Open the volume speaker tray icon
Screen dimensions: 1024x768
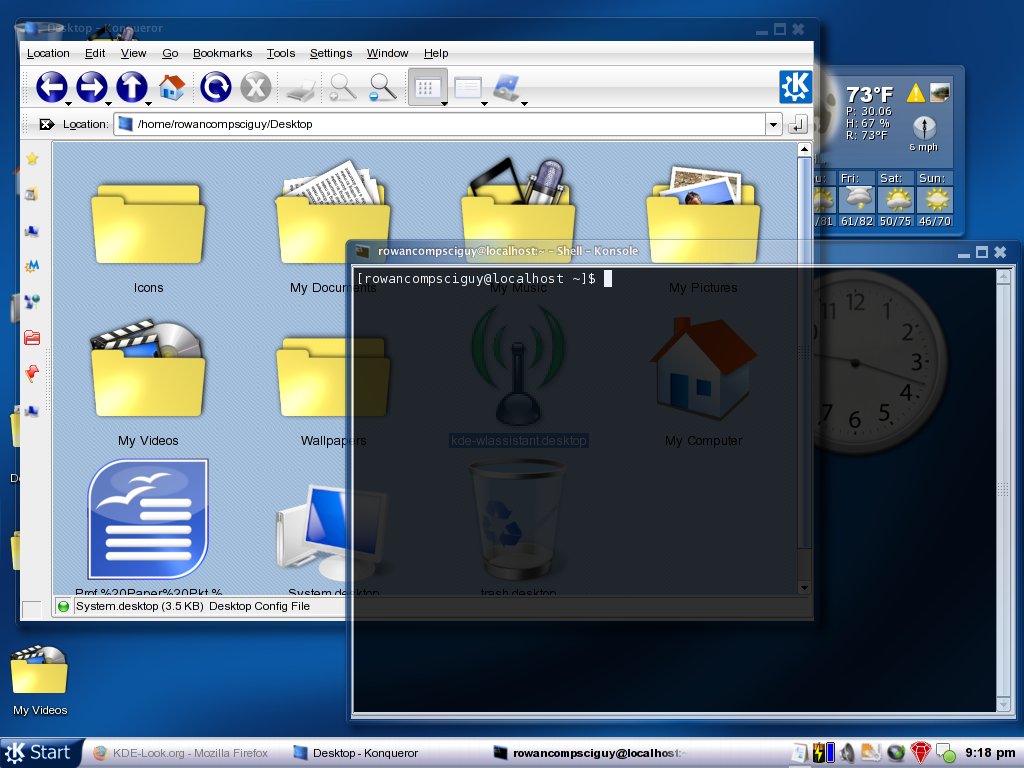click(x=848, y=753)
